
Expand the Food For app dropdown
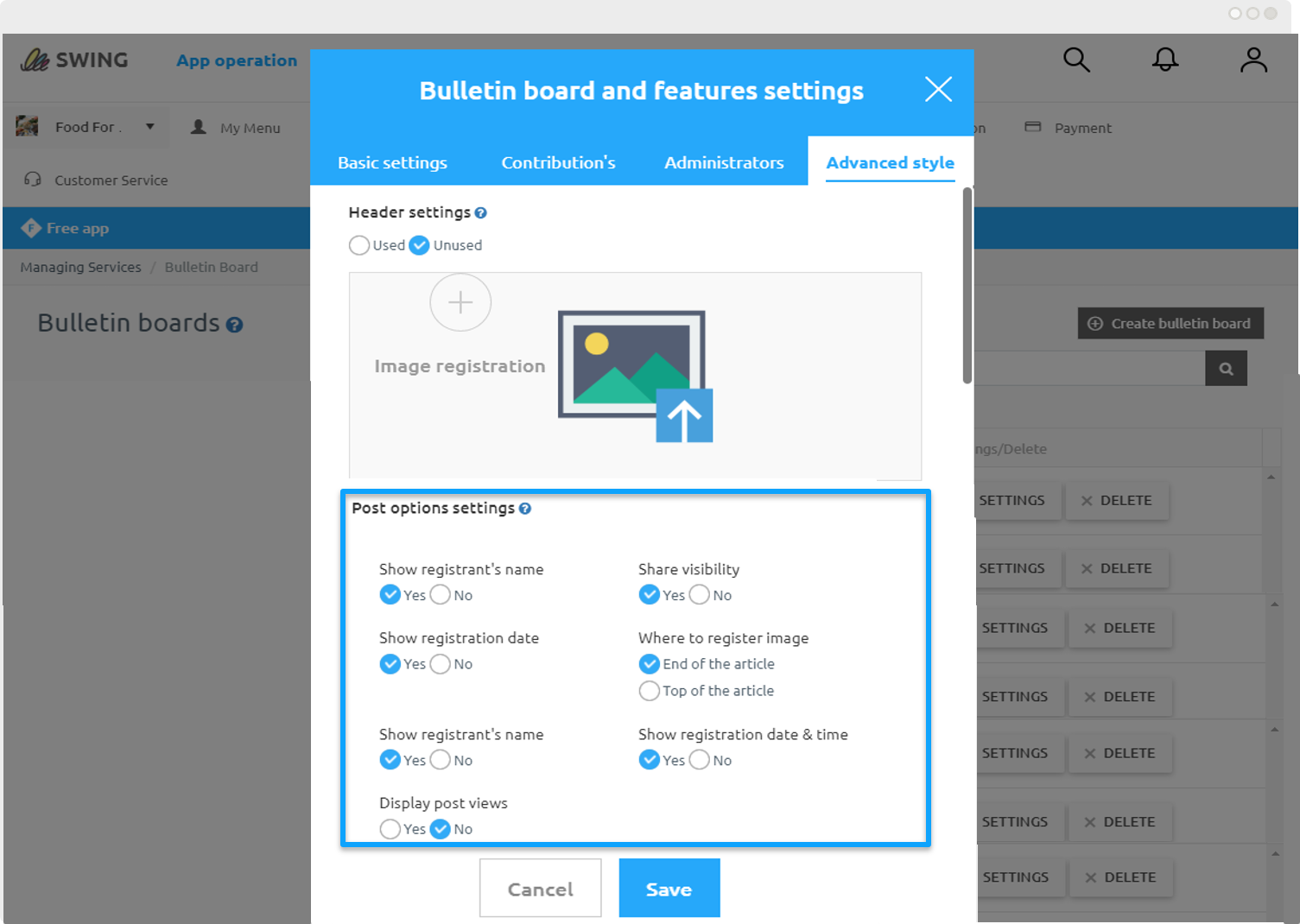(149, 127)
